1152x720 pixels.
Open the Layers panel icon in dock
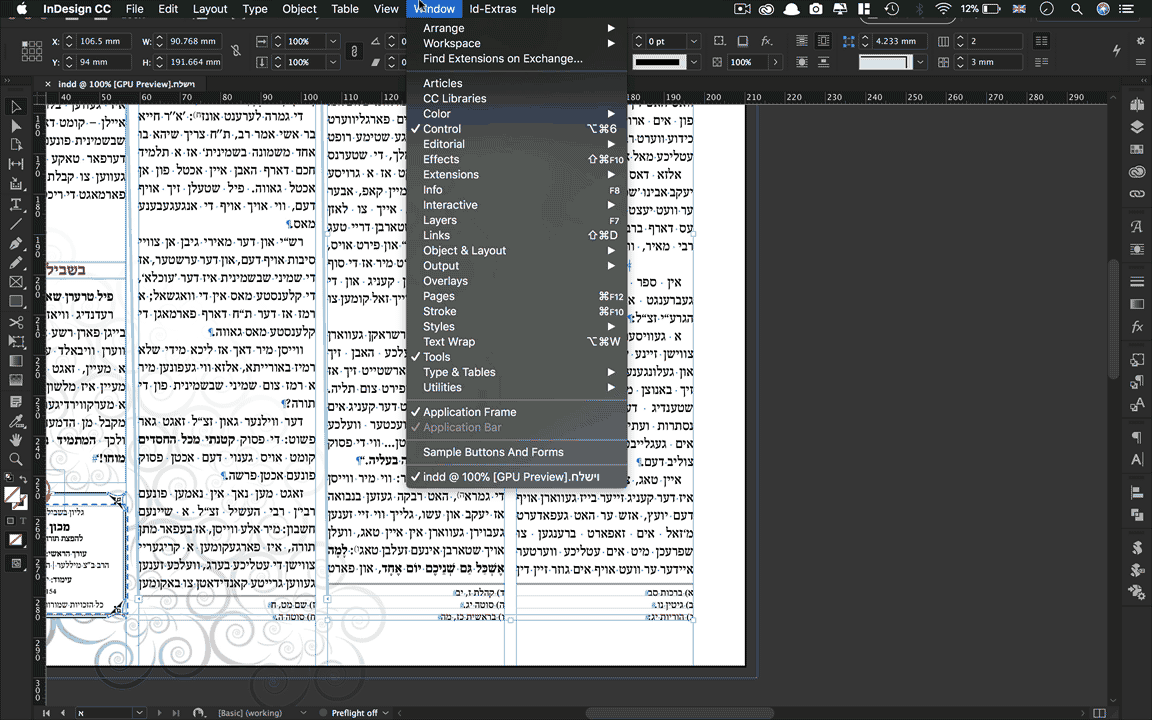[x=1137, y=127]
